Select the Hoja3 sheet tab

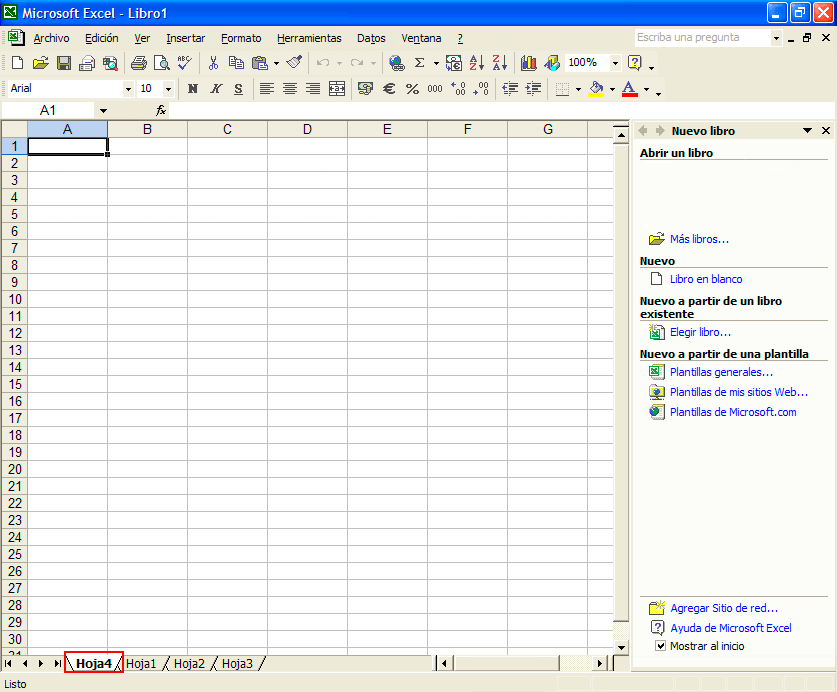click(237, 664)
